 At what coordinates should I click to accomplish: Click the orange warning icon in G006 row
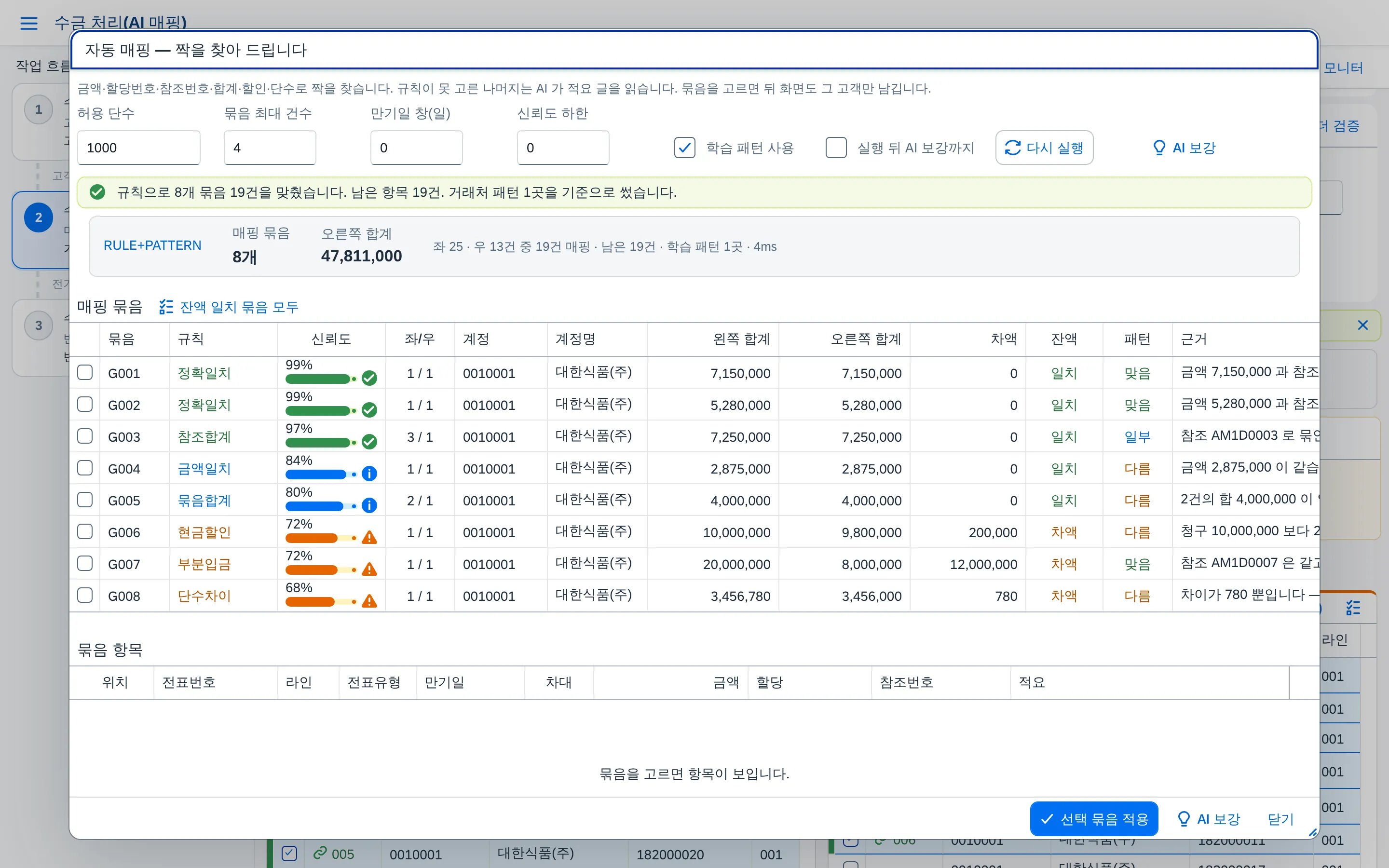pyautogui.click(x=369, y=537)
